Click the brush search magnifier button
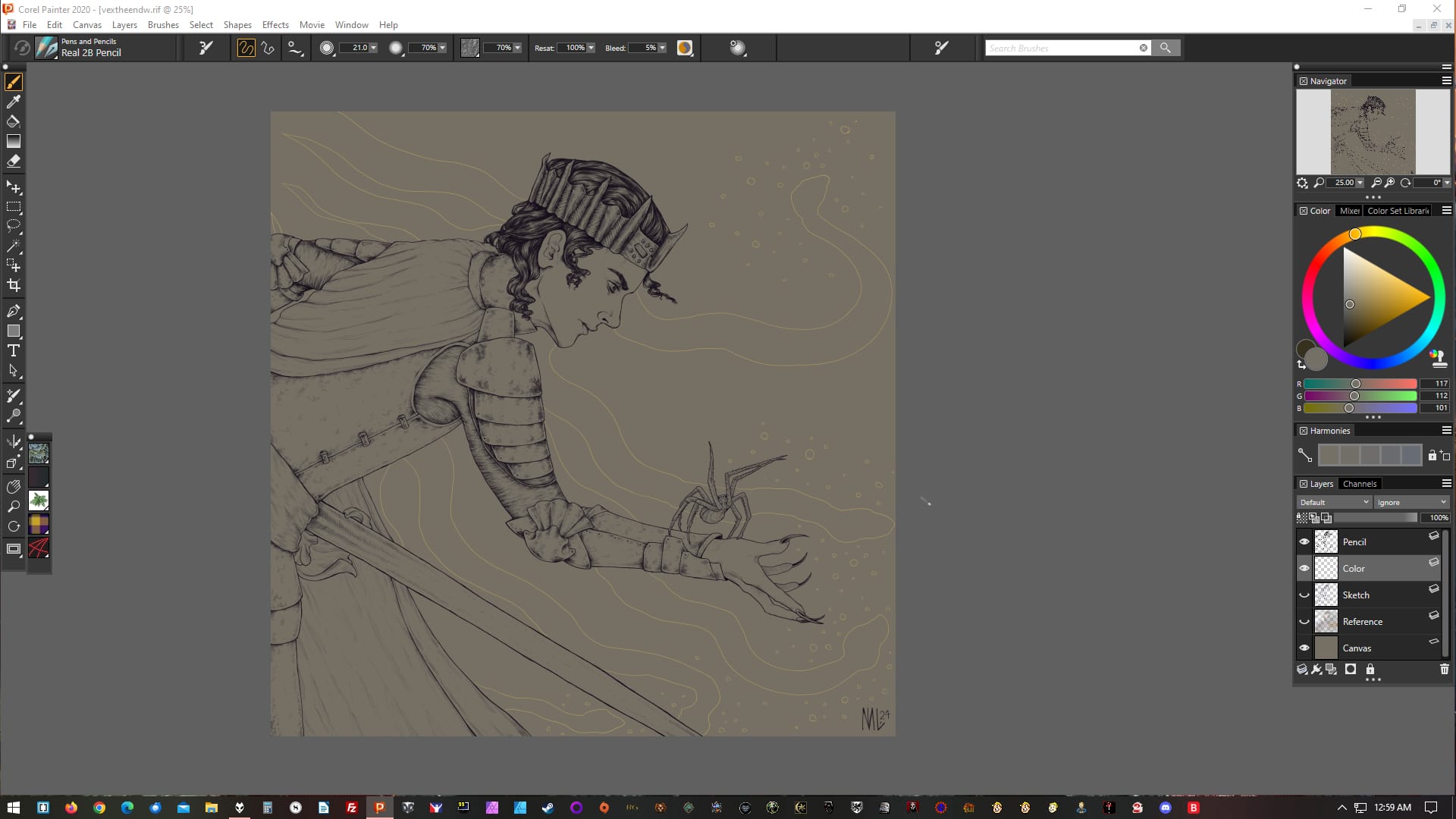Screen dimensions: 1456x819 [x=1166, y=48]
